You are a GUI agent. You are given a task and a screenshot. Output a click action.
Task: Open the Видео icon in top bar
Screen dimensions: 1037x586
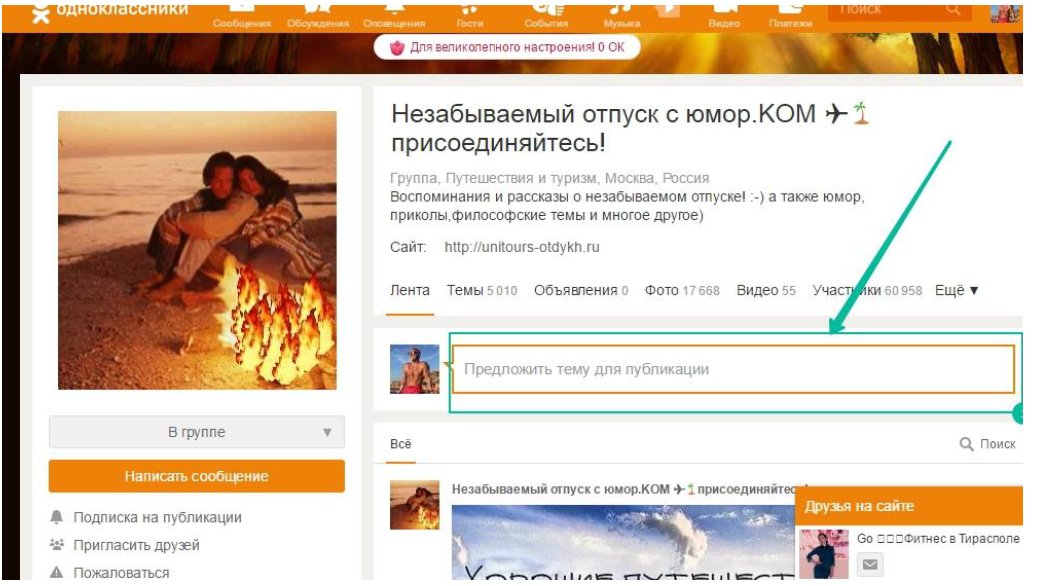coord(724,16)
